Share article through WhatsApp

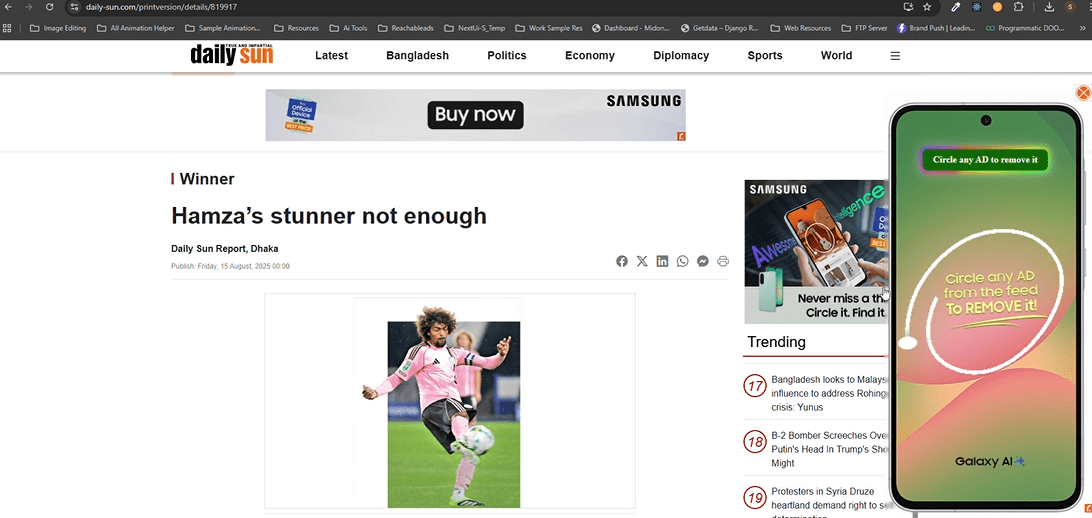682,261
